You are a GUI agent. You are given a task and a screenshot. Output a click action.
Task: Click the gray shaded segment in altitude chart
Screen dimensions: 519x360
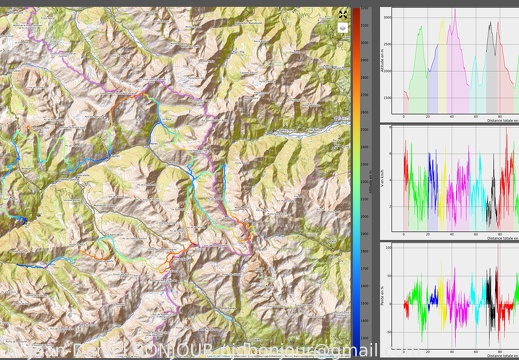point(491,68)
